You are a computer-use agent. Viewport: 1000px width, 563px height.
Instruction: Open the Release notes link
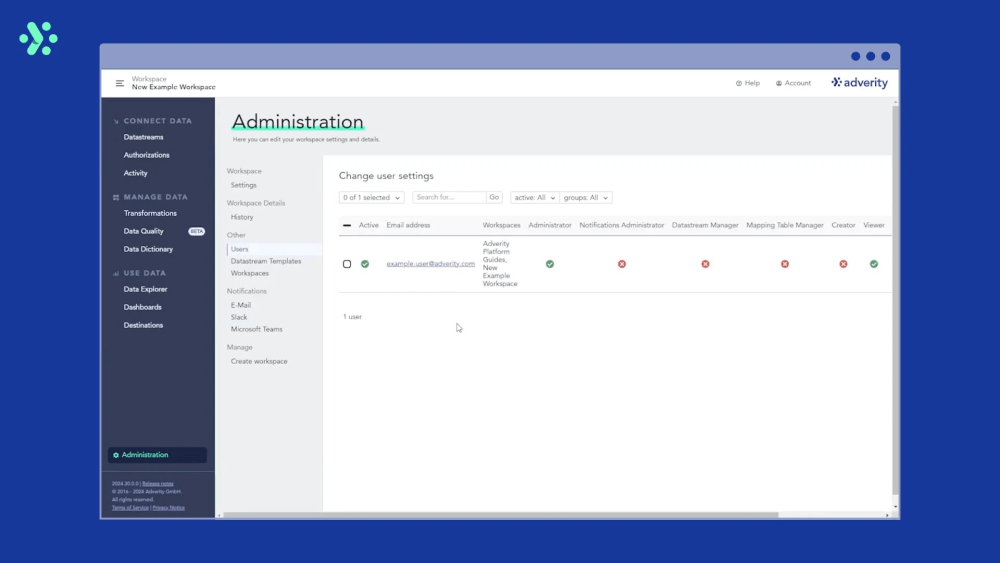click(158, 484)
